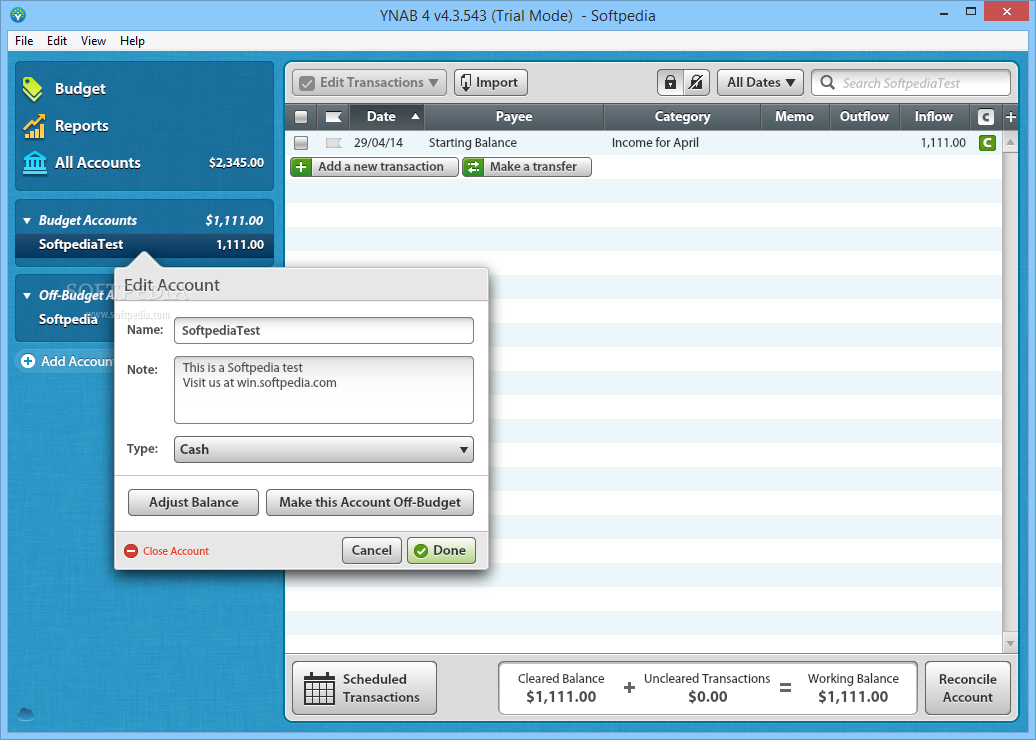Viewport: 1036px width, 740px height.
Task: Click Adjust Balance button
Action: (194, 502)
